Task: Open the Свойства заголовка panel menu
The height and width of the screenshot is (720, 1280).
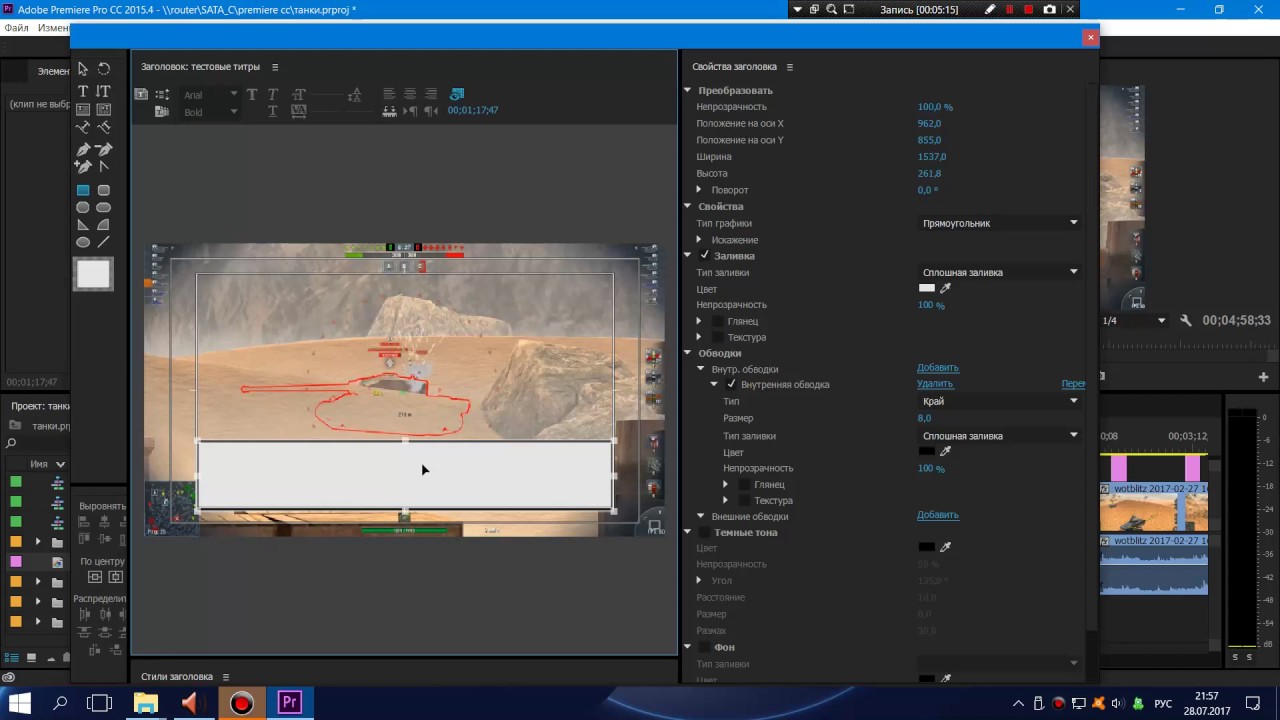Action: (x=789, y=67)
